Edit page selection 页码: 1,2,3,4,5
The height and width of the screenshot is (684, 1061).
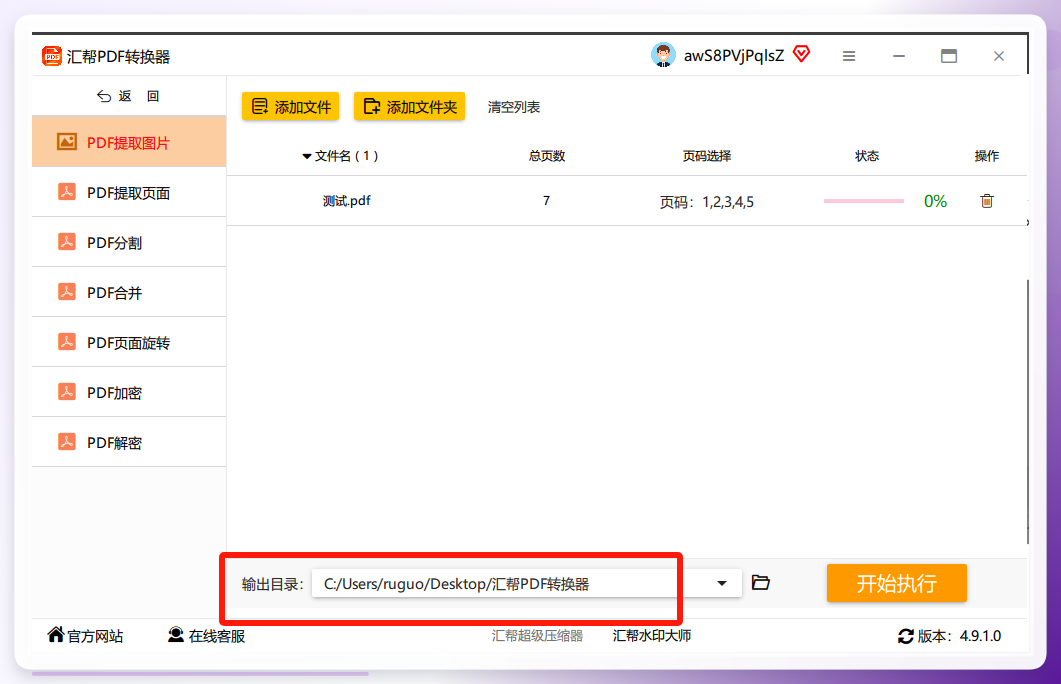706,202
